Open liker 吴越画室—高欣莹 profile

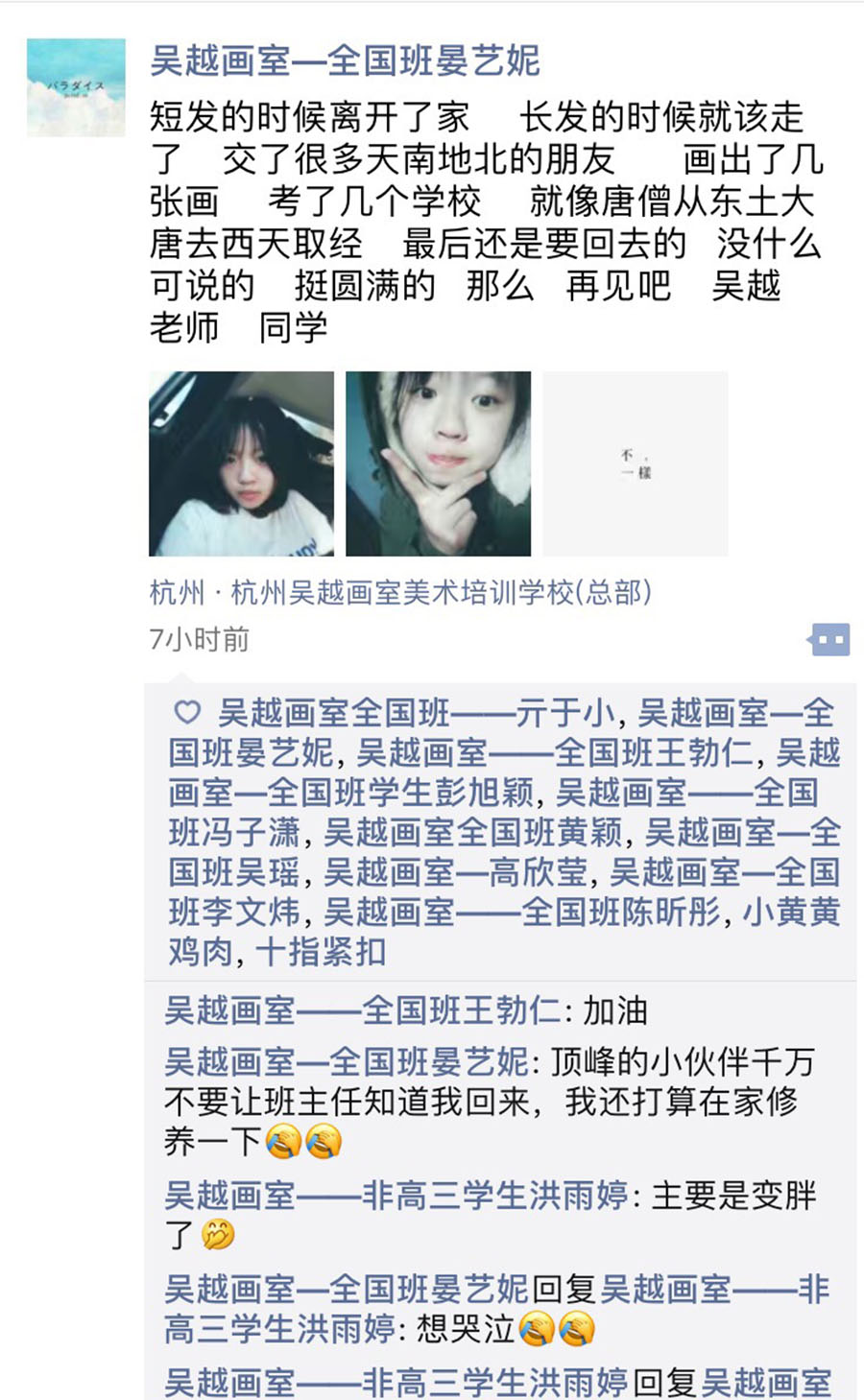click(455, 872)
